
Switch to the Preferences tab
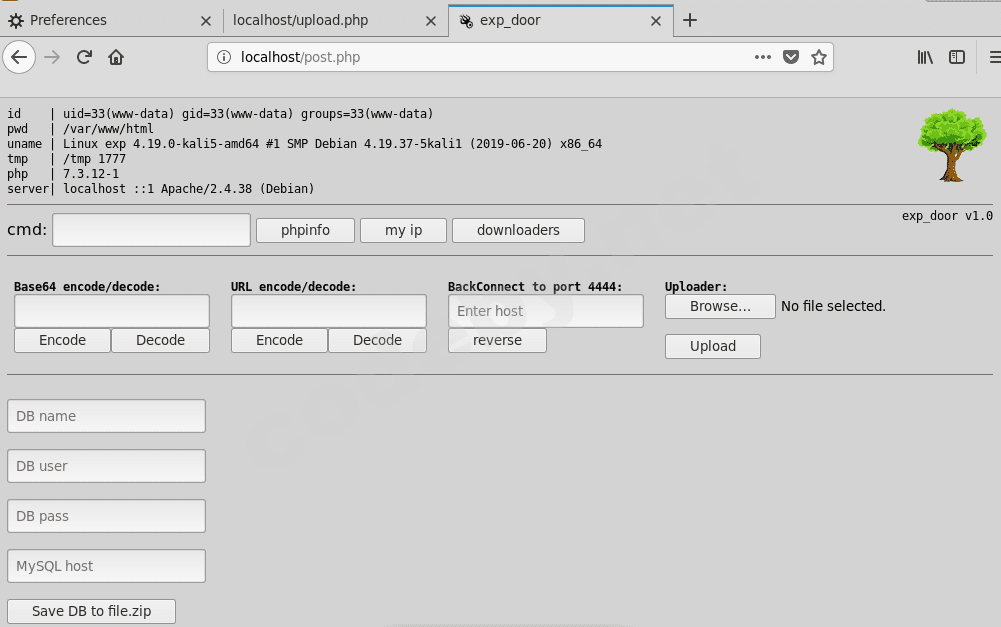(110, 20)
